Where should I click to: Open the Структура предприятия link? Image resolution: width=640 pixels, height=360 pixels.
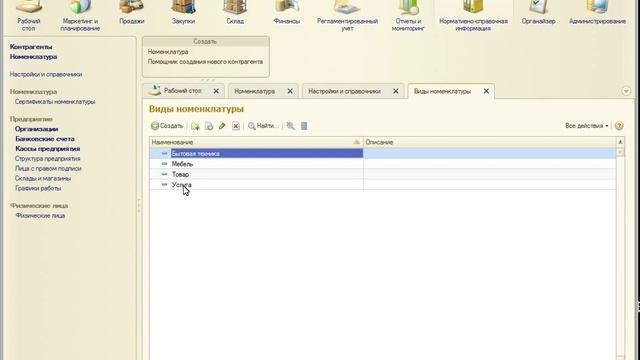pyautogui.click(x=47, y=158)
